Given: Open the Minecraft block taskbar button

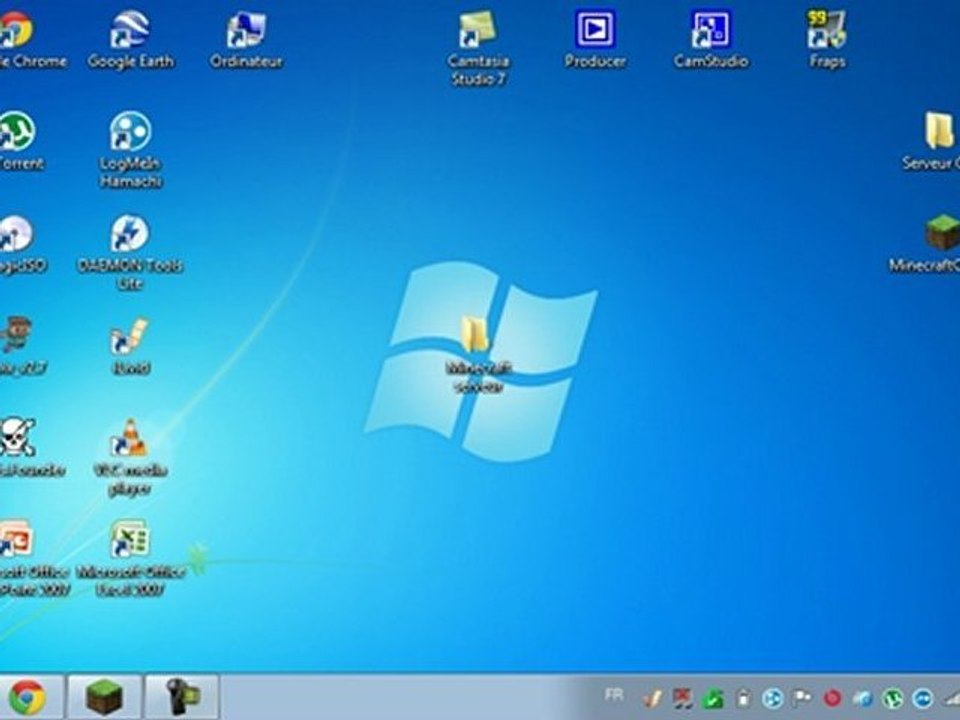Looking at the screenshot, I should point(104,697).
